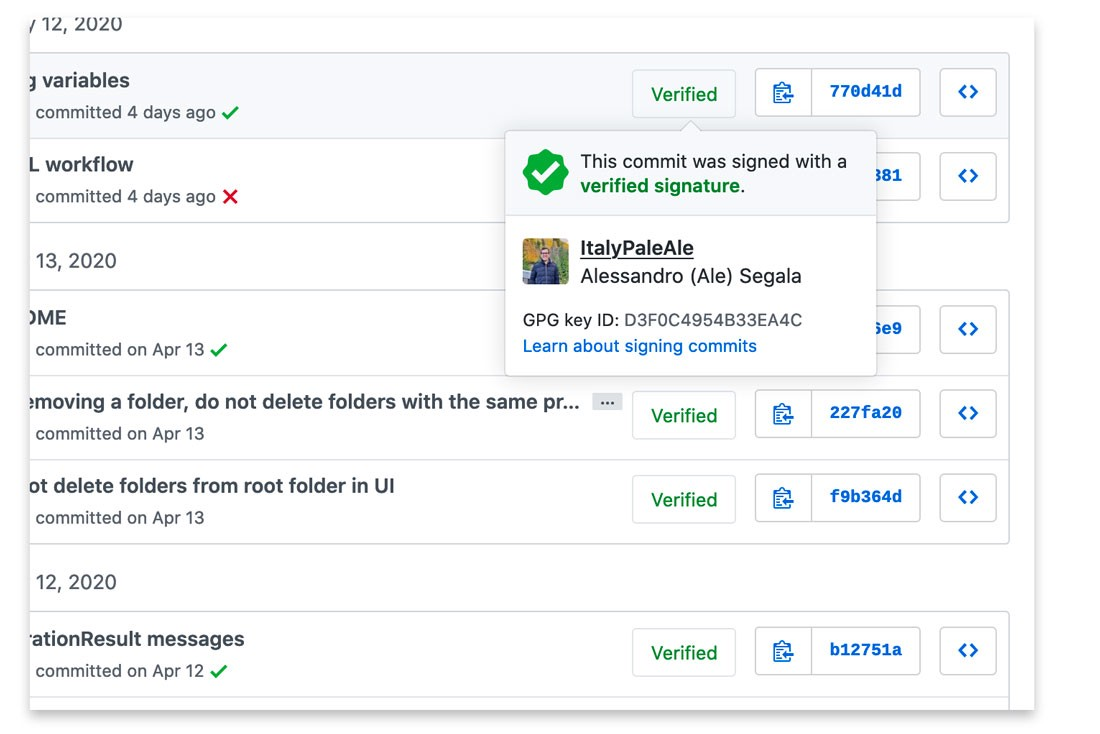The image size is (1100, 734).
Task: Browse repository at commit 227fa20
Action: point(968,413)
